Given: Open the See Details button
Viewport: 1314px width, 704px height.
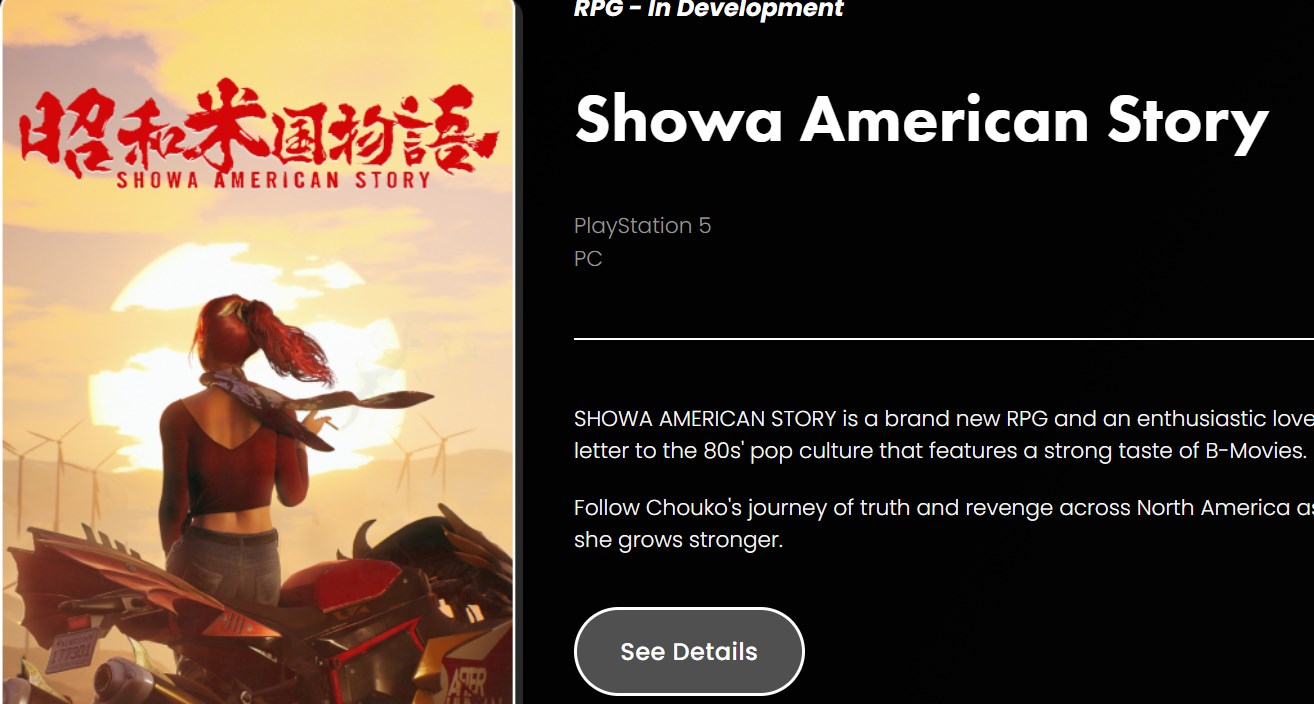Looking at the screenshot, I should click(689, 651).
